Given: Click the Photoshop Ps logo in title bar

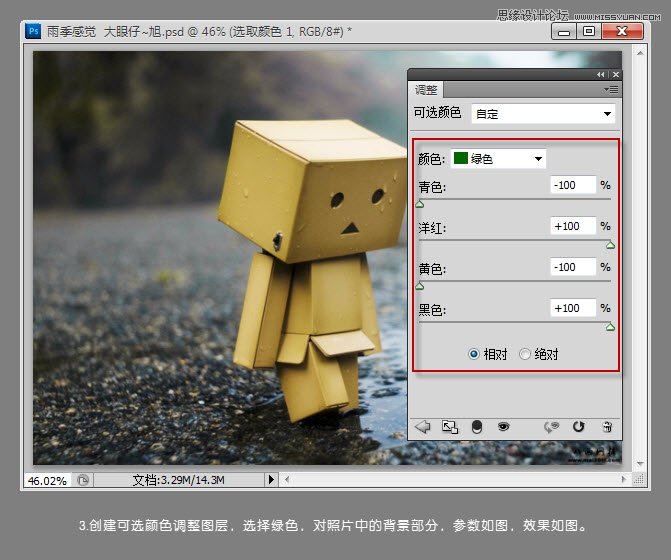Looking at the screenshot, I should [x=33, y=31].
